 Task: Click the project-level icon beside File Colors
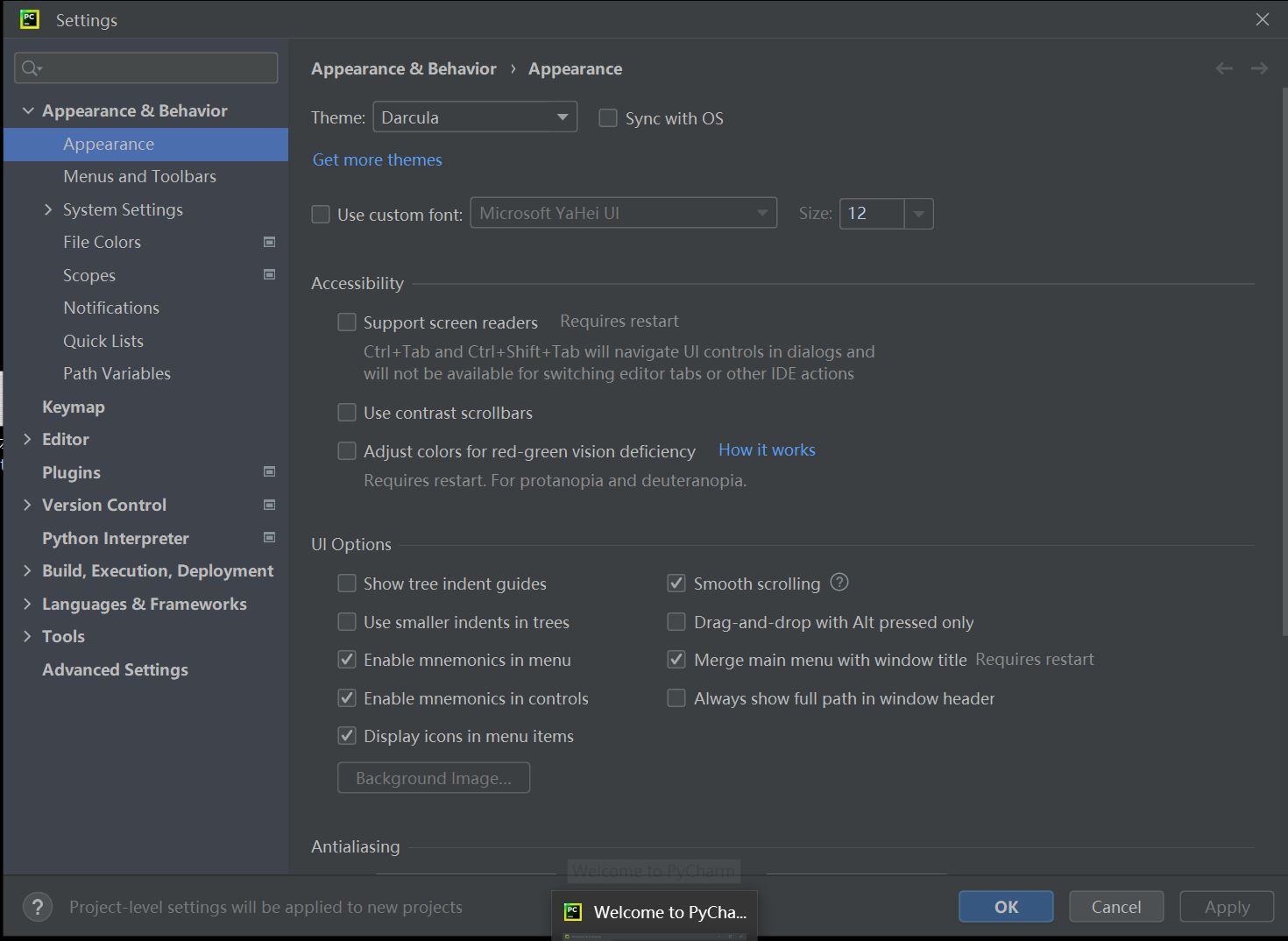[270, 242]
